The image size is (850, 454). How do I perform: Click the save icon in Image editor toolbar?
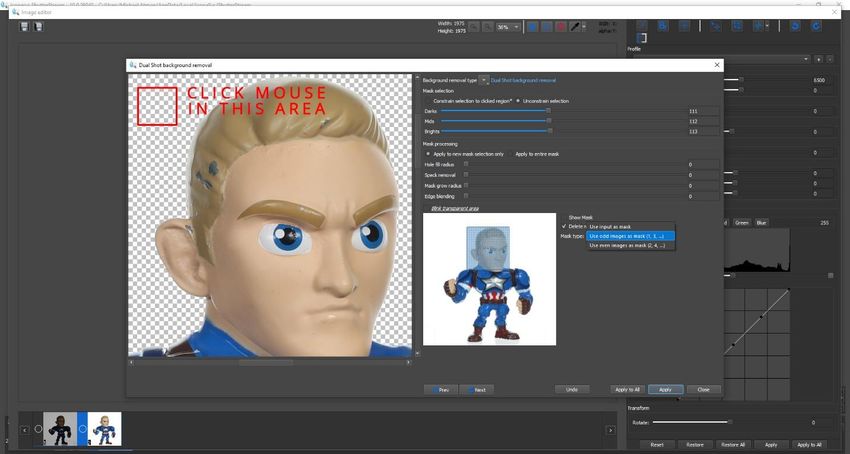(x=24, y=26)
